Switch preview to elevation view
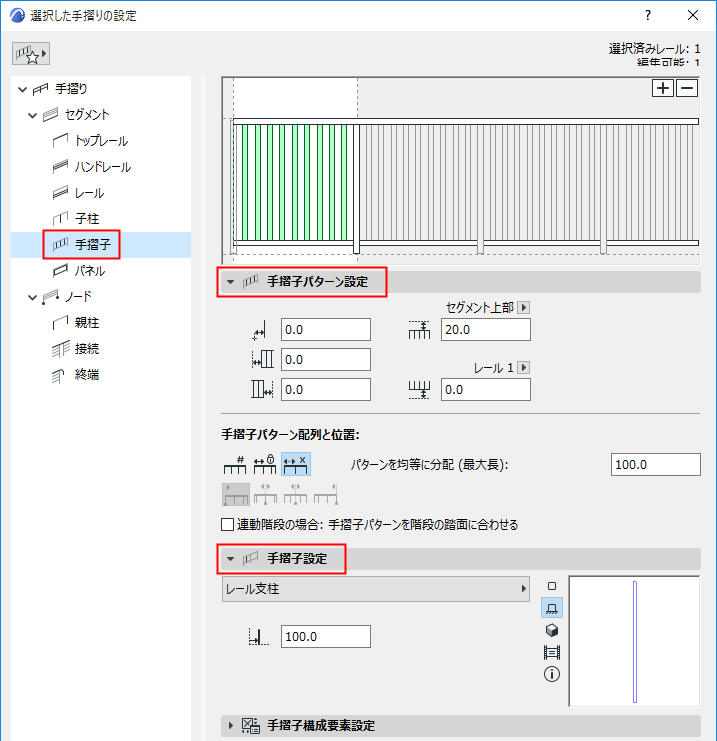The width and height of the screenshot is (717, 741). tap(552, 608)
